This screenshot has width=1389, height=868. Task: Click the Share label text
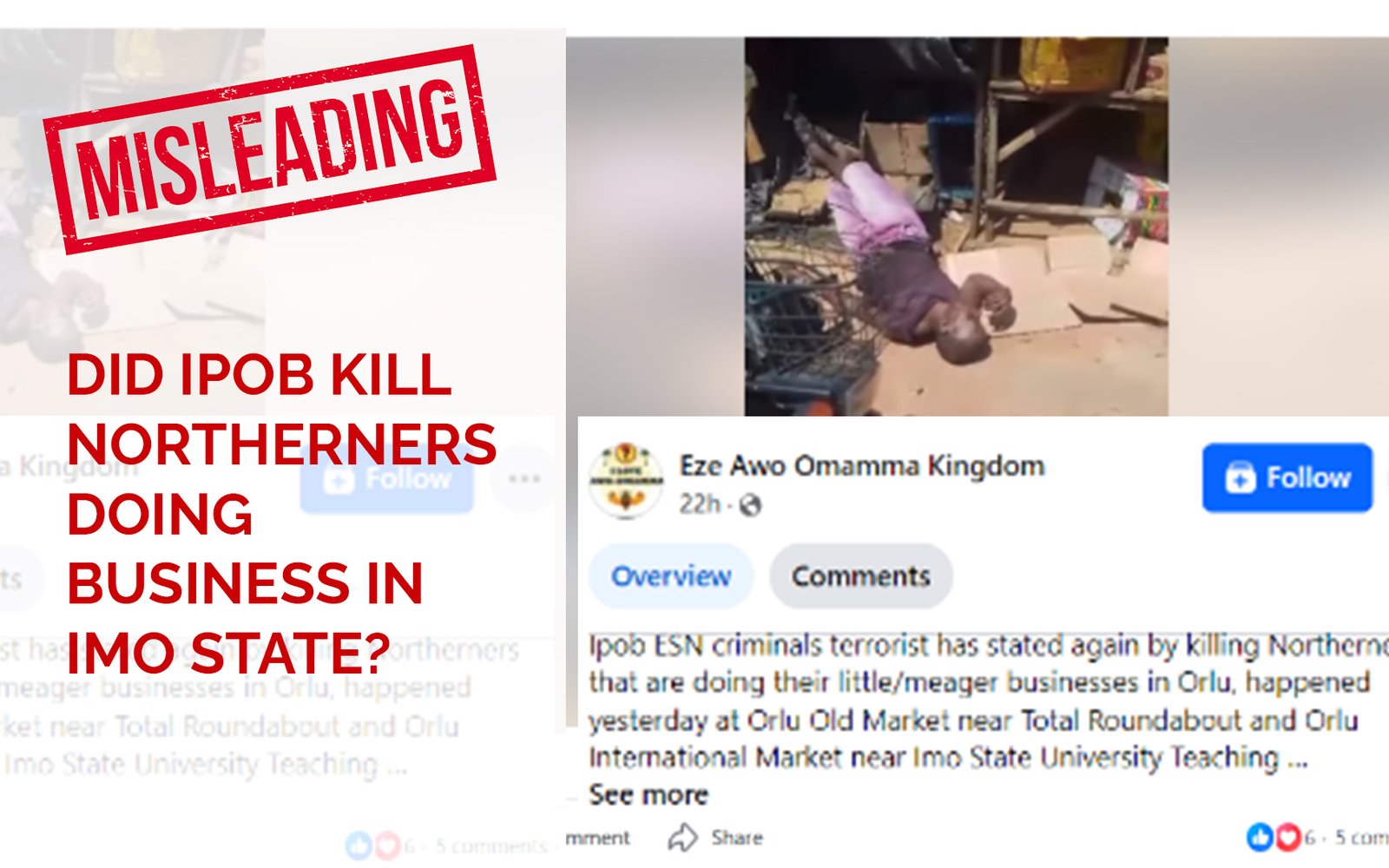[737, 838]
